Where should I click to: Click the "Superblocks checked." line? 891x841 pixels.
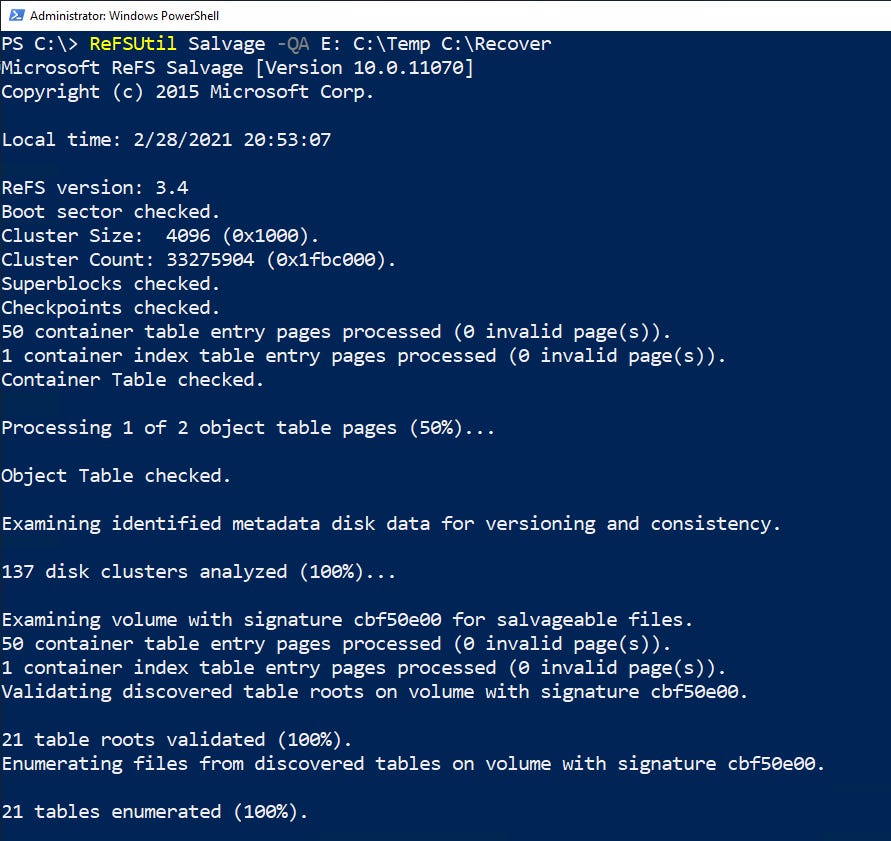[x=111, y=284]
